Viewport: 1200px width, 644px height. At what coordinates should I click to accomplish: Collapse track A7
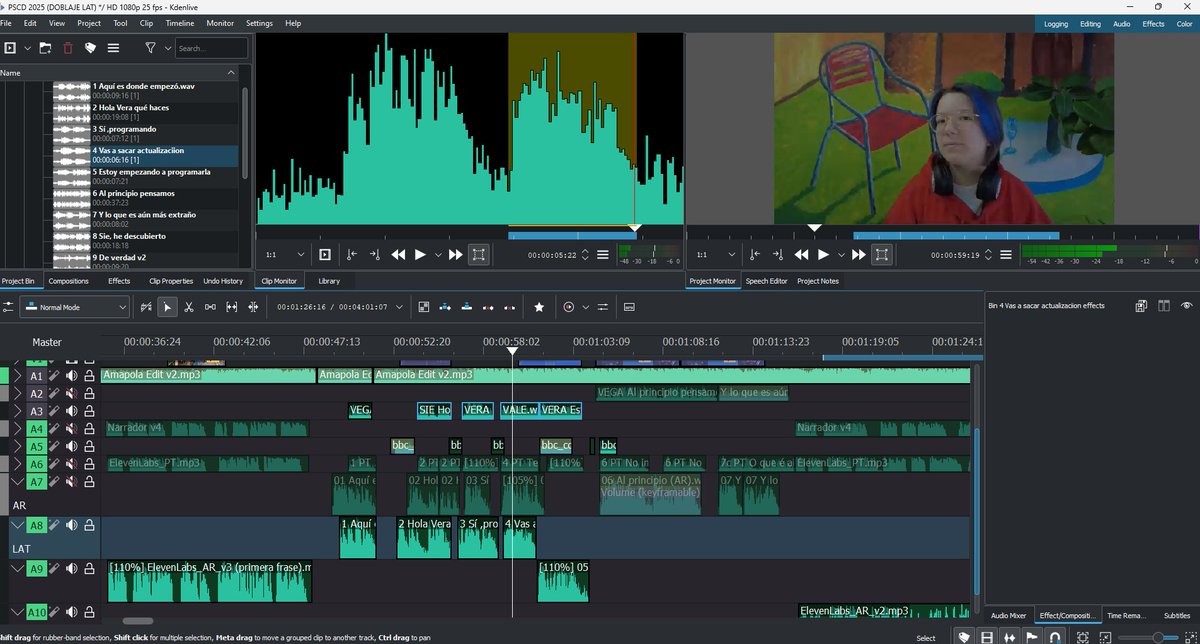(17, 482)
